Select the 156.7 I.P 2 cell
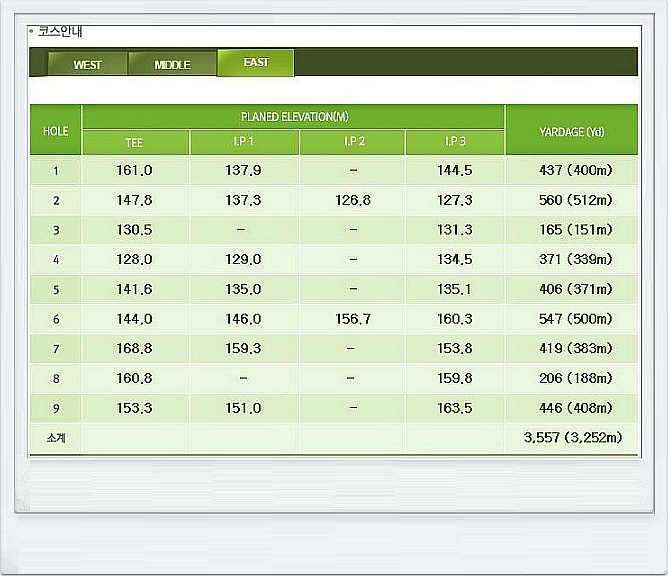Screen dimensions: 668x576 [x=353, y=319]
